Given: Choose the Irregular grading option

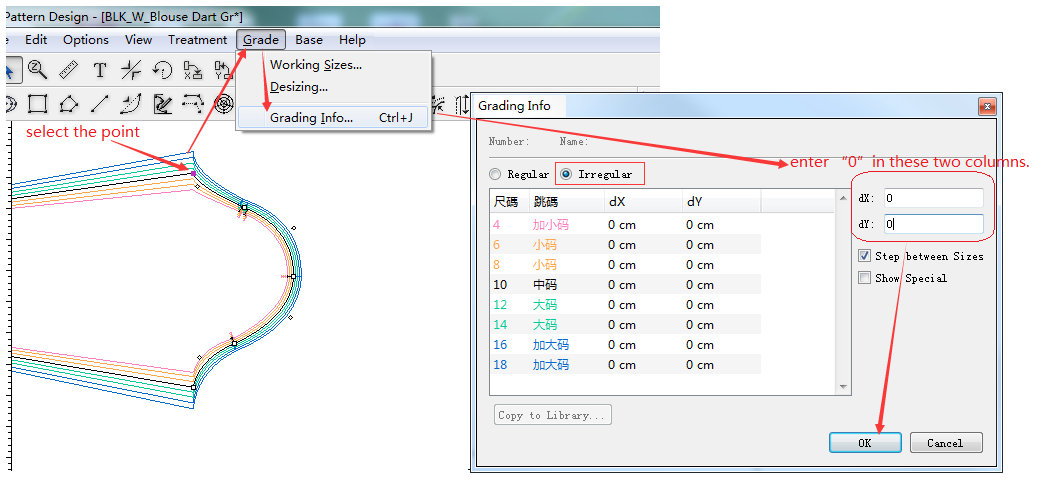Looking at the screenshot, I should 566,174.
